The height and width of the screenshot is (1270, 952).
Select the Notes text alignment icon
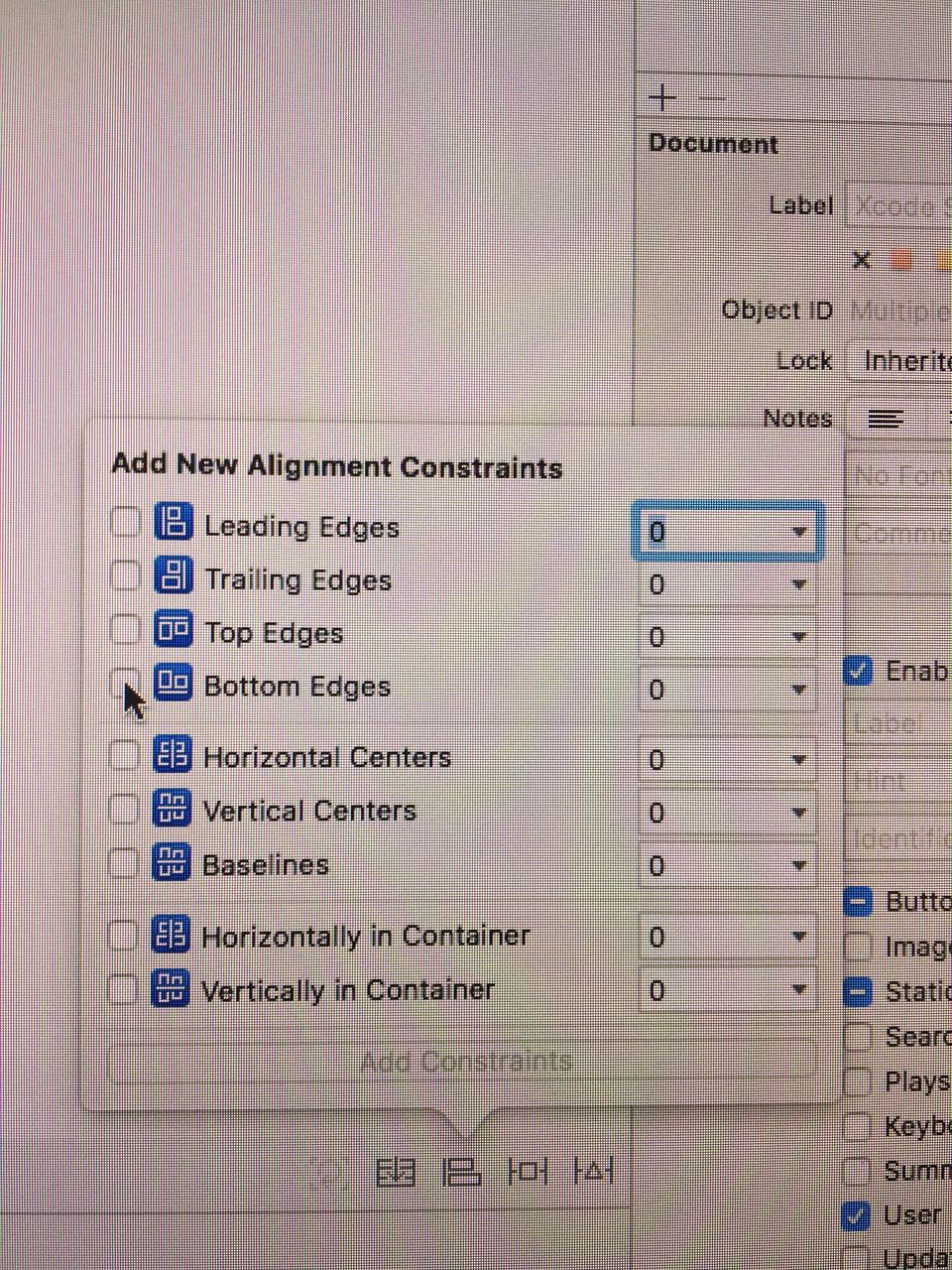tap(885, 419)
